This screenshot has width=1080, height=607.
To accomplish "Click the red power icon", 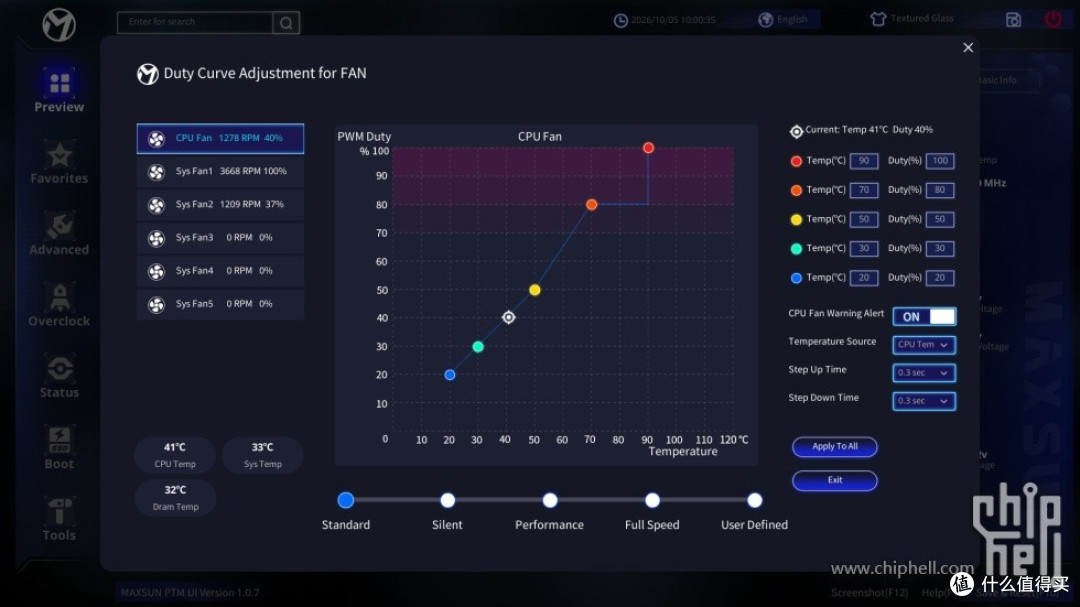I will pyautogui.click(x=1052, y=19).
